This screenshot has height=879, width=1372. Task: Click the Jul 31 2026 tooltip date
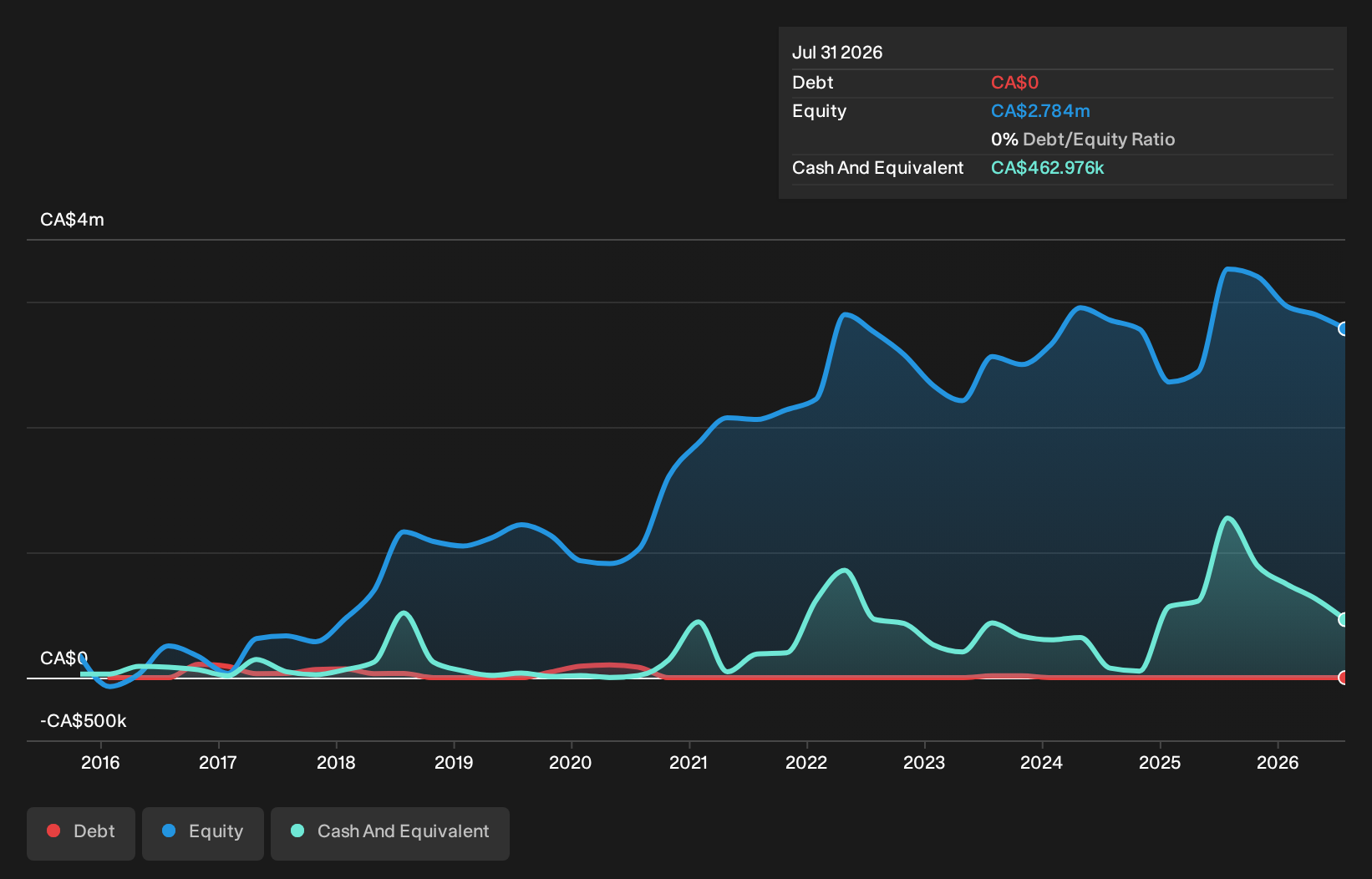click(837, 53)
